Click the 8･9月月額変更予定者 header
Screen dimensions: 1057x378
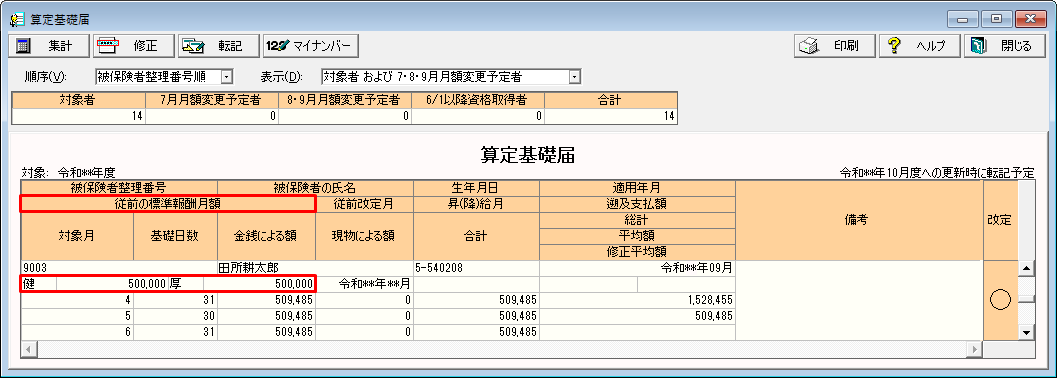point(344,100)
